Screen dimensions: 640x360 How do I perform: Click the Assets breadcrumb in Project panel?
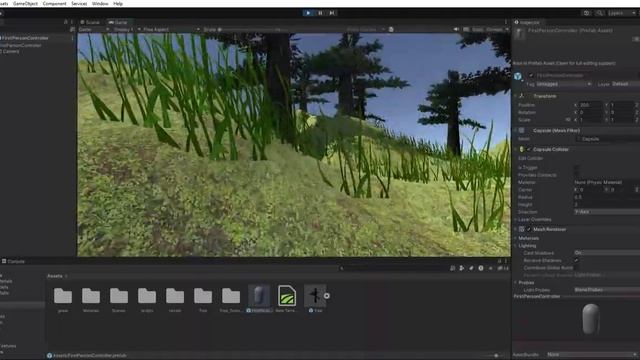click(55, 276)
